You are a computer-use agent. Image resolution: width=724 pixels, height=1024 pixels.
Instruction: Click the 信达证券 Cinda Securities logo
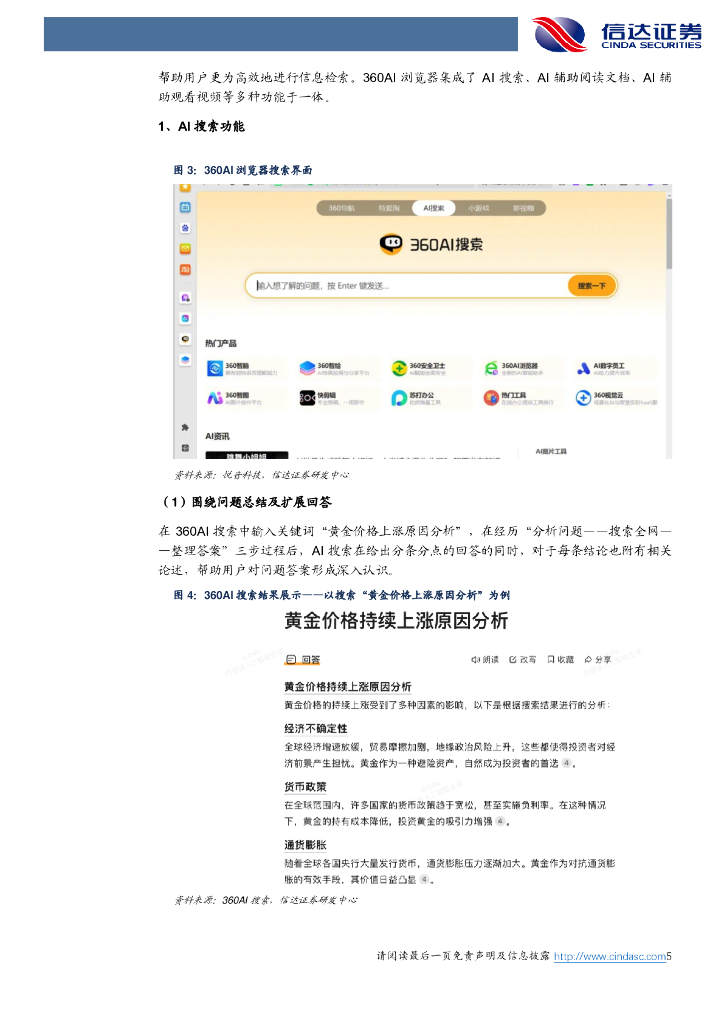coord(617,34)
